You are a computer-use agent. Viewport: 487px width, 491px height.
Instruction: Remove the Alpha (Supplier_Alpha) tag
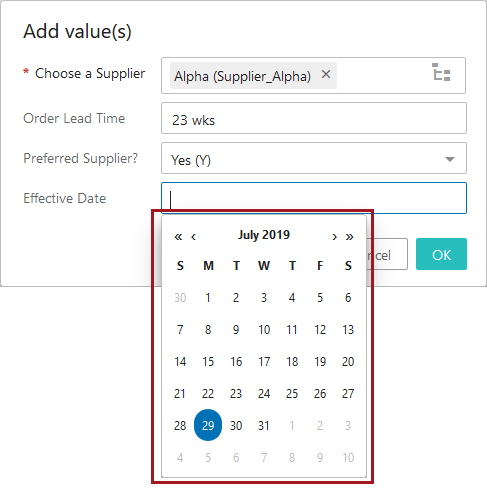click(x=326, y=74)
